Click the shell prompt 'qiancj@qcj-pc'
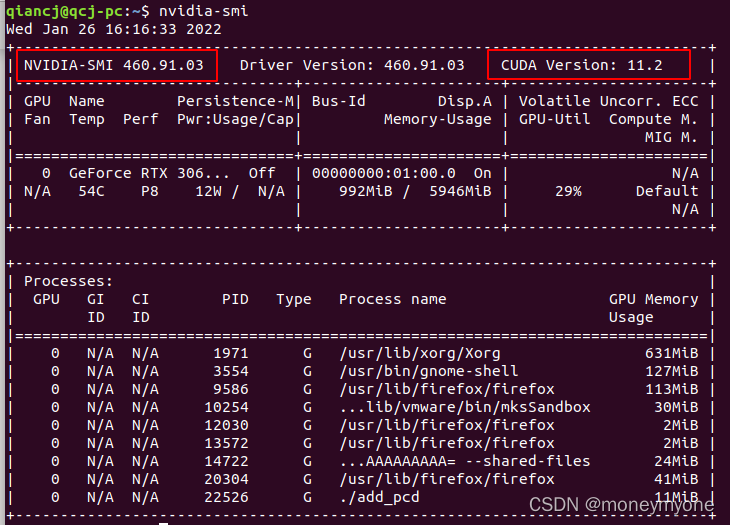730x525 pixels. tap(64, 11)
